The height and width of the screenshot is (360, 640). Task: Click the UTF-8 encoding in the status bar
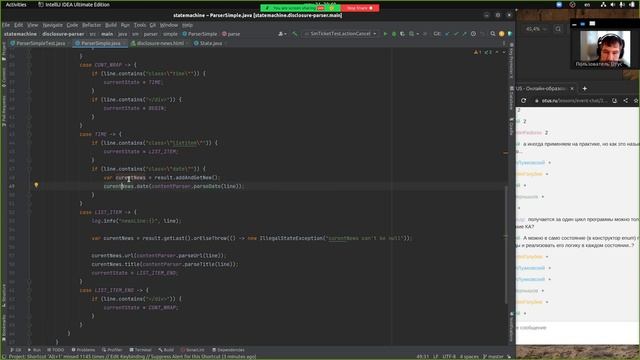[x=449, y=357]
